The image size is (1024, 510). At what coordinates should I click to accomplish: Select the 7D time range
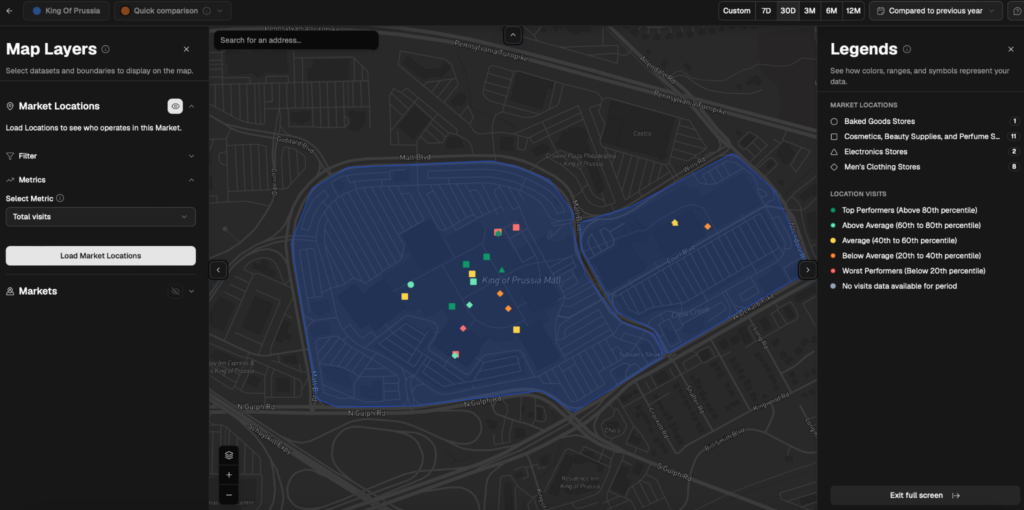click(x=766, y=10)
